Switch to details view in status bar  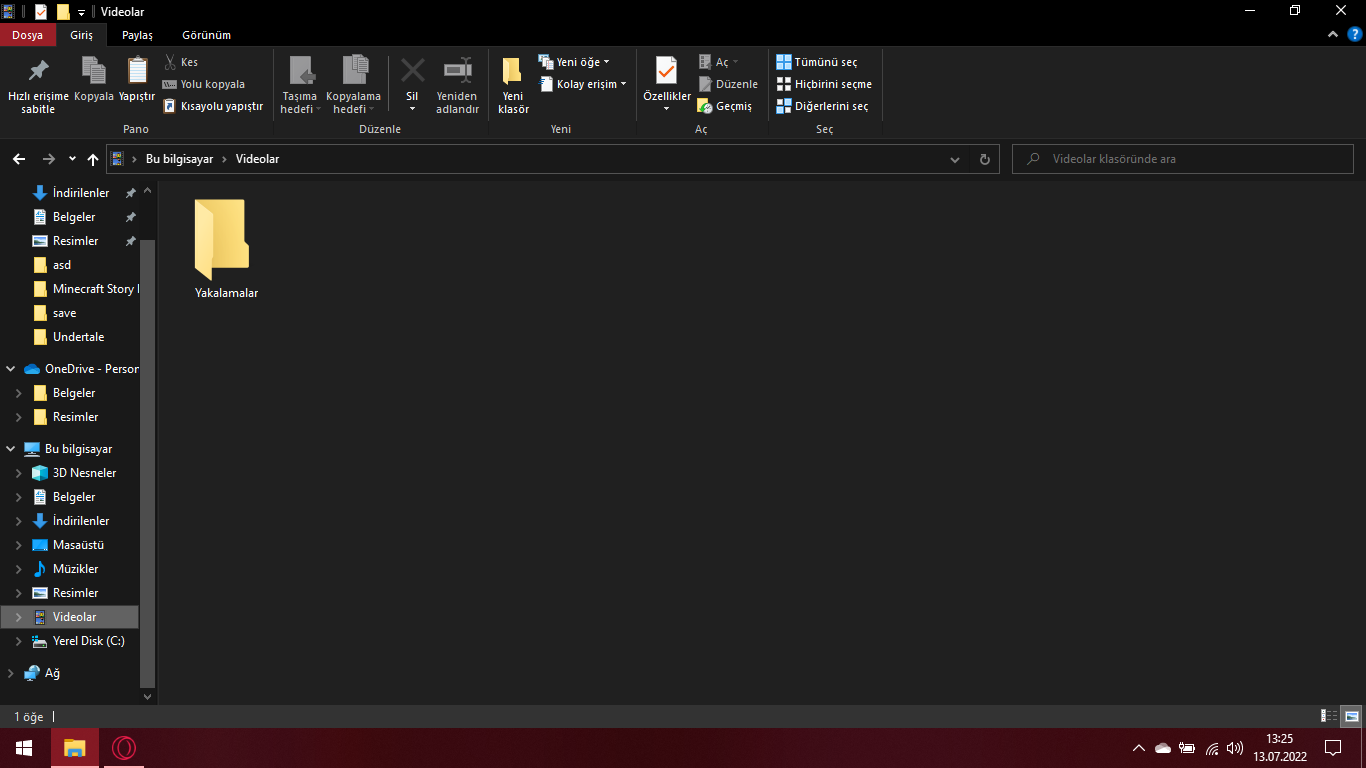[x=1329, y=716]
